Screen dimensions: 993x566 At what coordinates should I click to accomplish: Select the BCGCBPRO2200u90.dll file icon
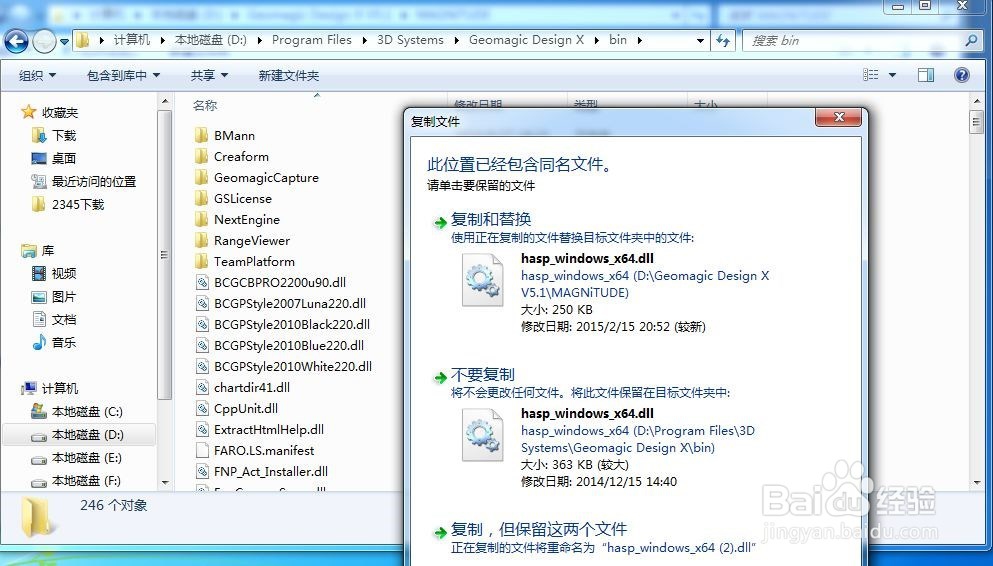202,282
